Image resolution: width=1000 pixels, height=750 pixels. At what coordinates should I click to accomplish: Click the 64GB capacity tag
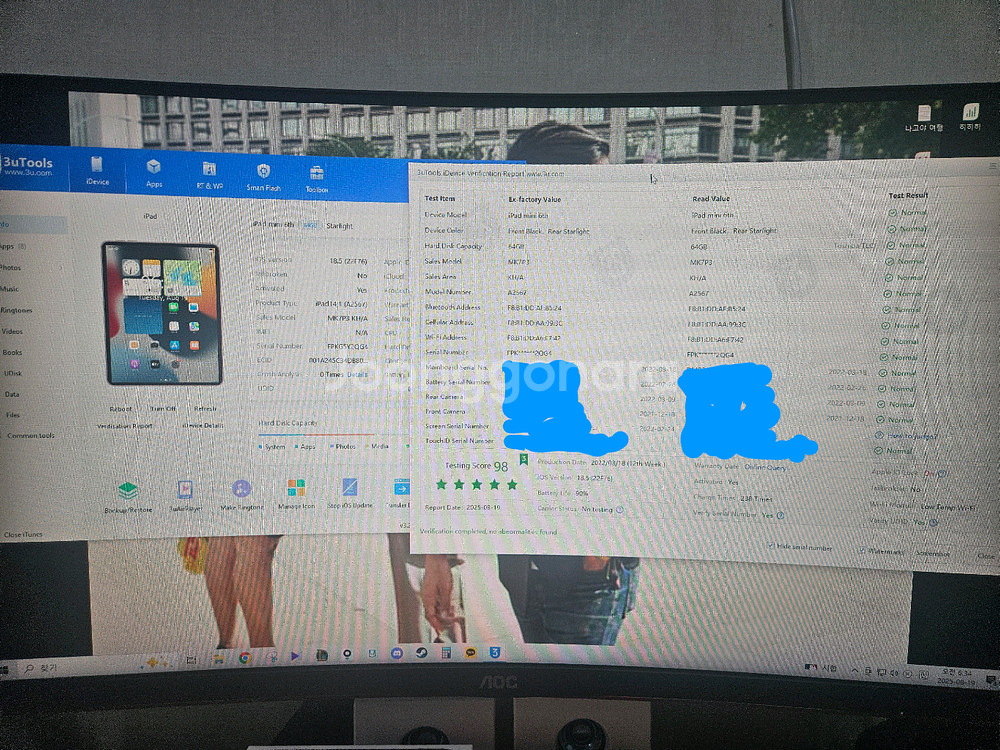pyautogui.click(x=310, y=225)
